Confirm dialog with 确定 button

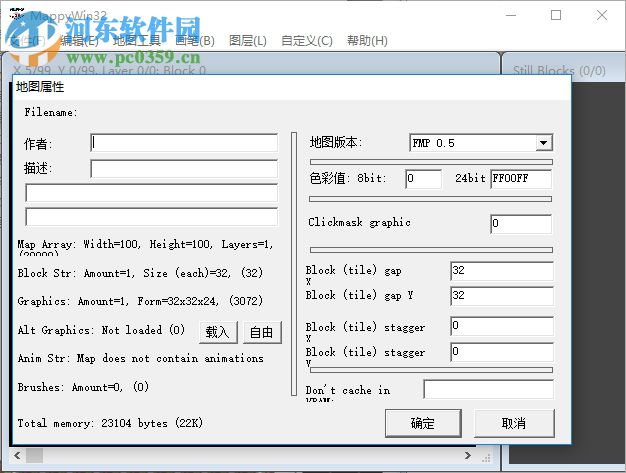[x=423, y=423]
